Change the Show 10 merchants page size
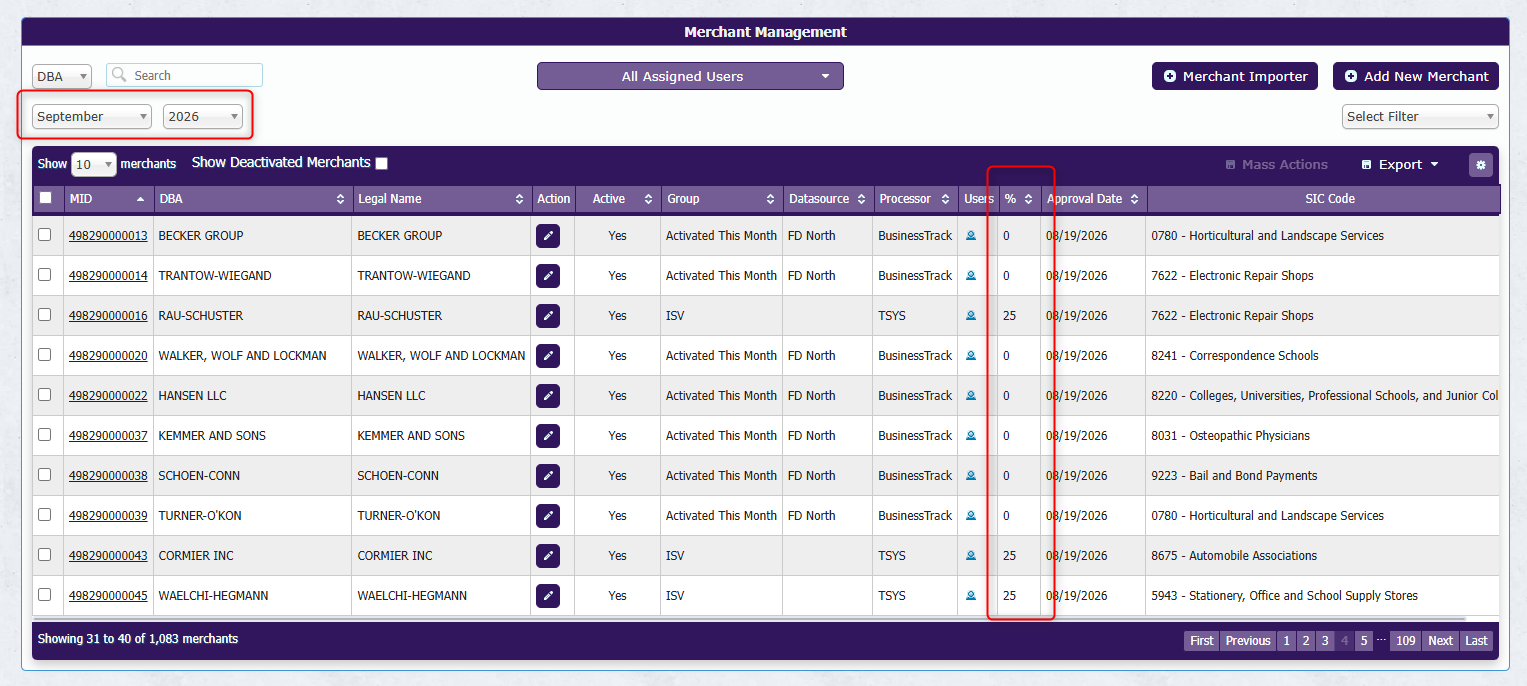1527x686 pixels. pos(94,164)
